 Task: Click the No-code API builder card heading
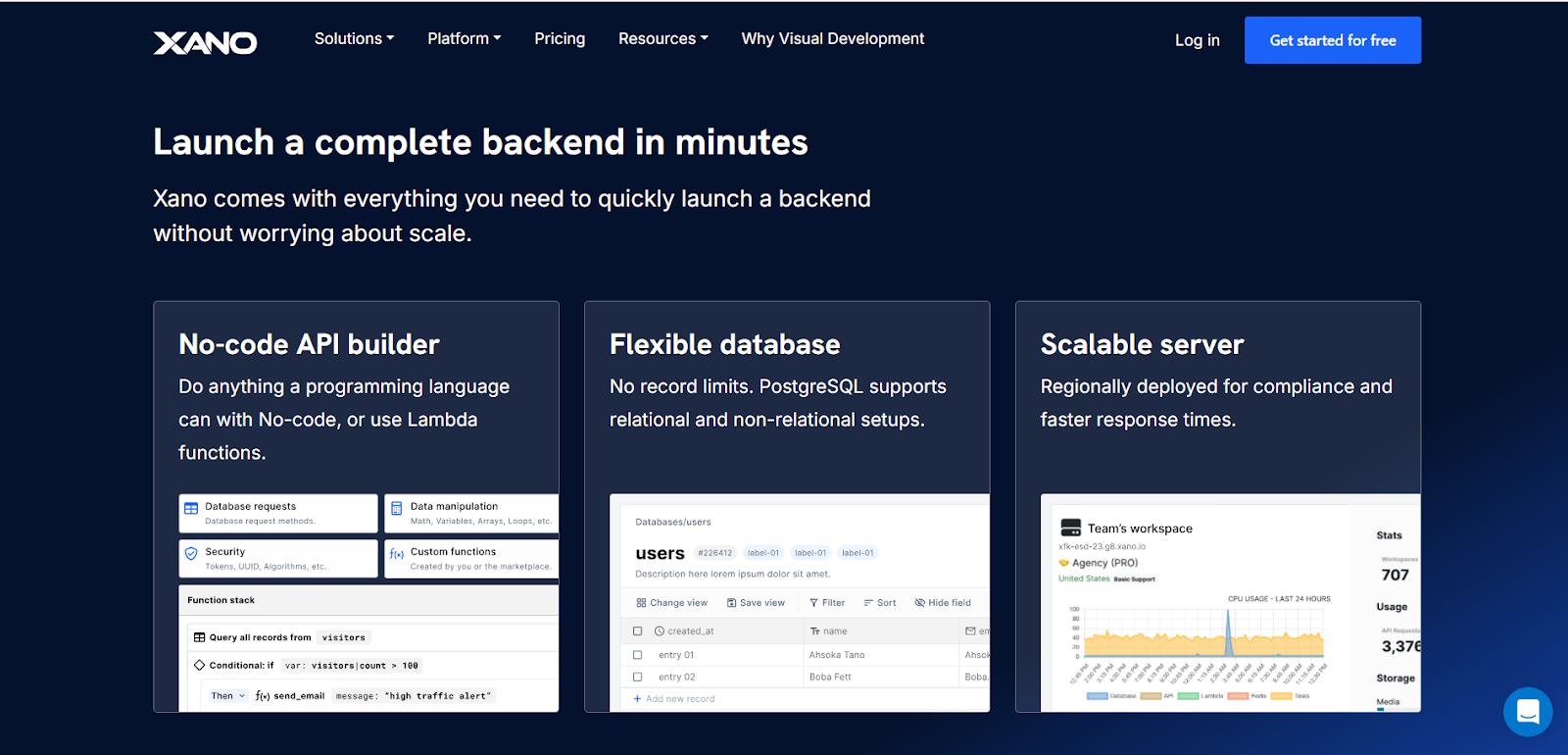[x=309, y=344]
